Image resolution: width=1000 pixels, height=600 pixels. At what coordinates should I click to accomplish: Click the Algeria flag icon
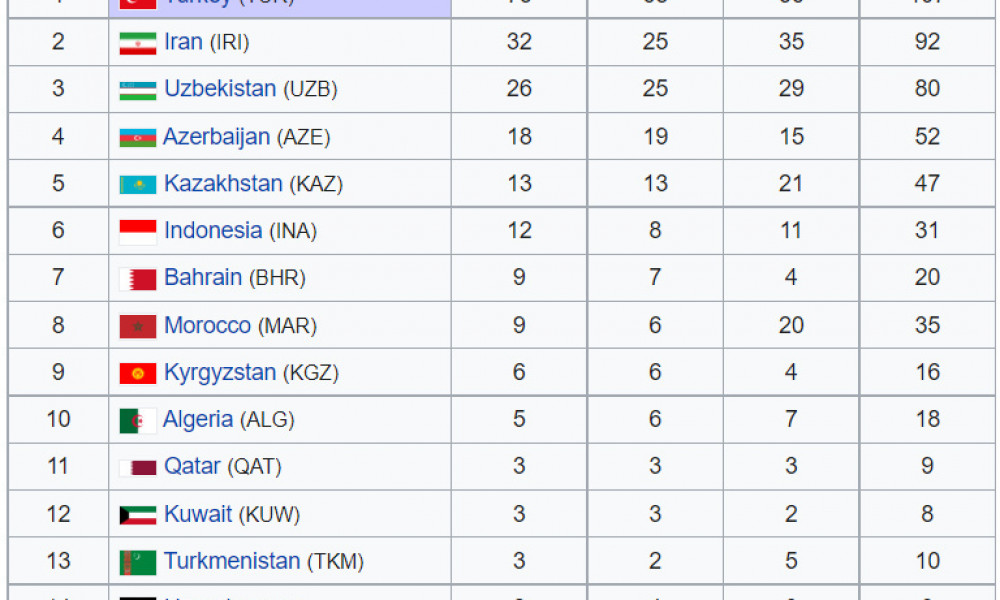[138, 421]
